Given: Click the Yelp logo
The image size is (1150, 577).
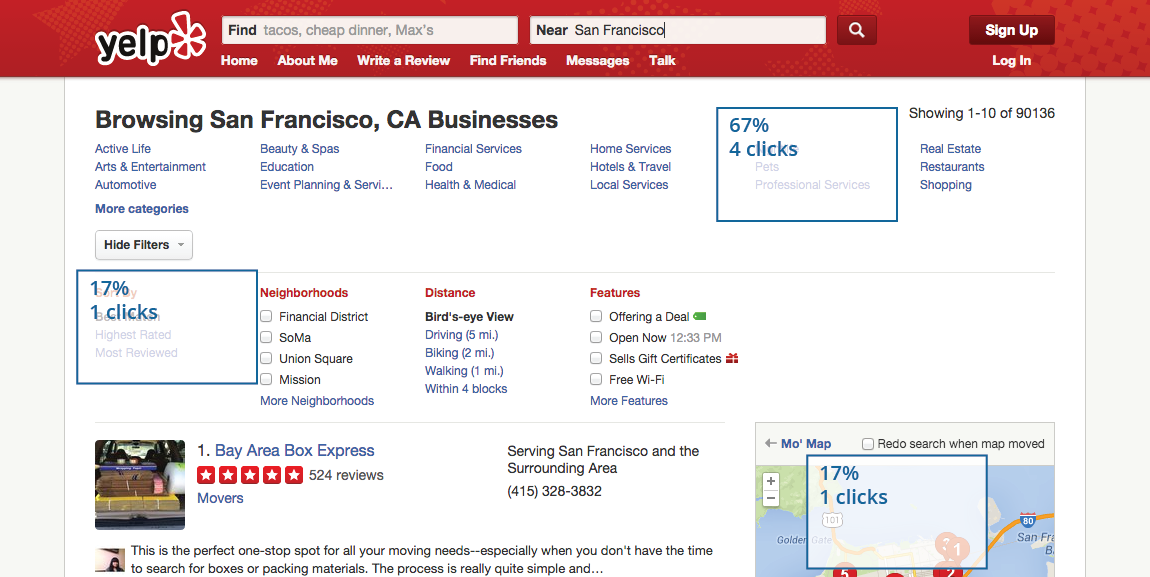Looking at the screenshot, I should point(150,38).
